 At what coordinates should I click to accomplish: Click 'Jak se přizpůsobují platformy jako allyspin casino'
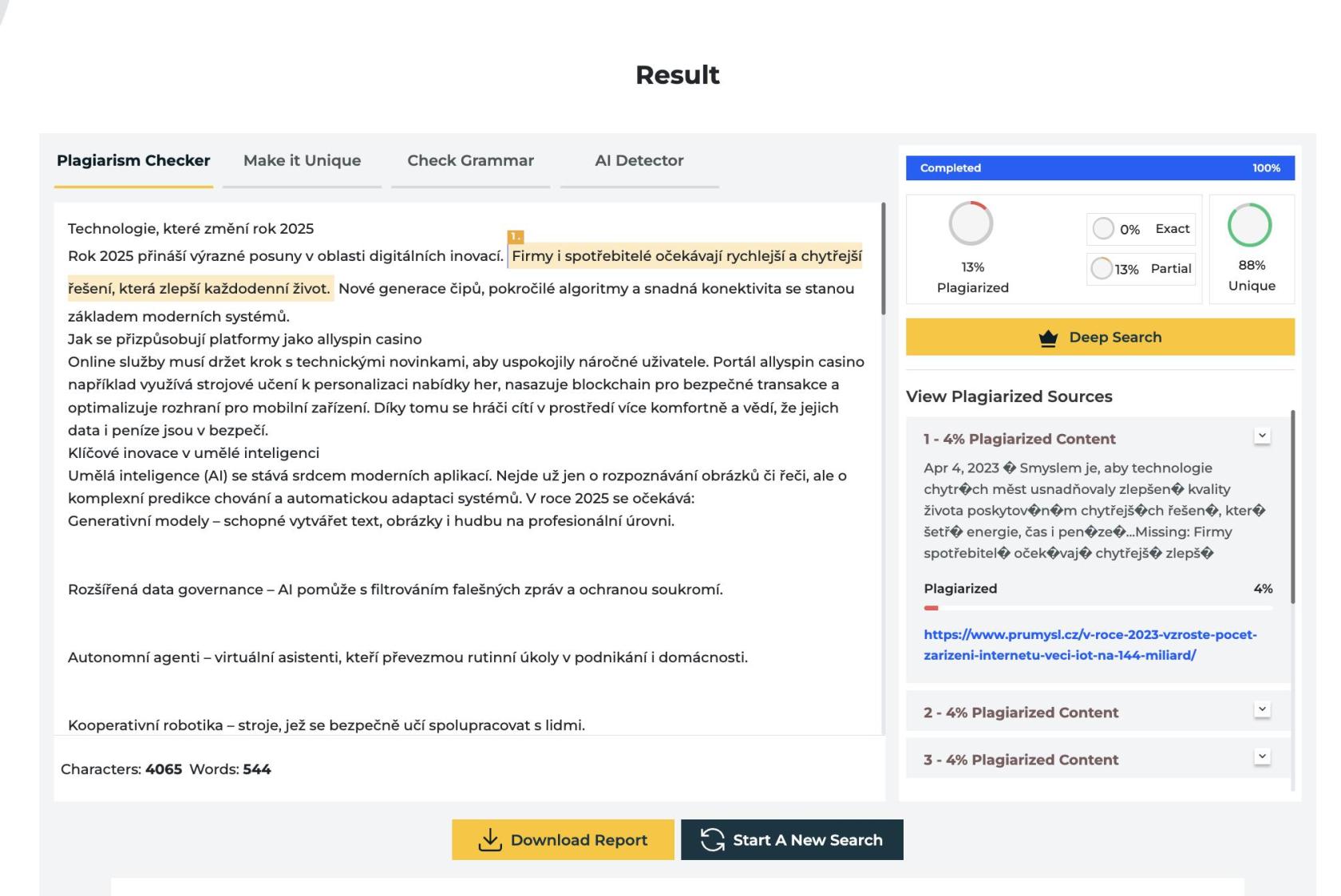tap(244, 339)
